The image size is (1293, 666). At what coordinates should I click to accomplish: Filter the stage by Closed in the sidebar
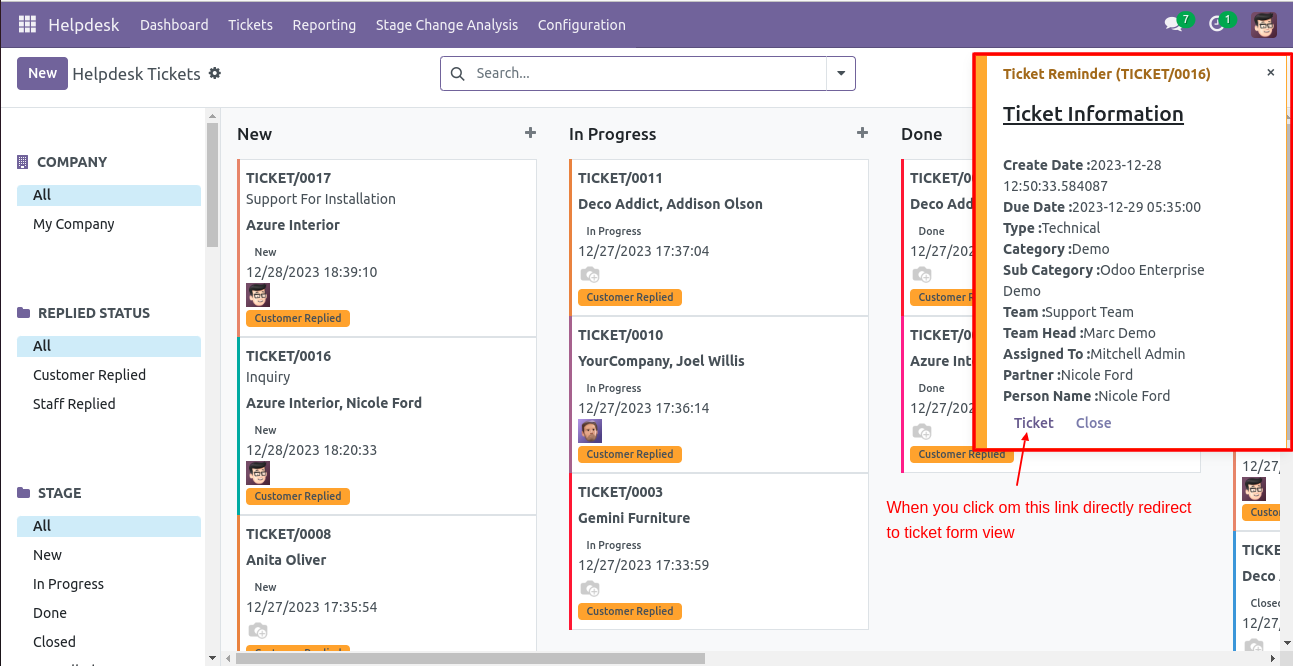[x=54, y=642]
